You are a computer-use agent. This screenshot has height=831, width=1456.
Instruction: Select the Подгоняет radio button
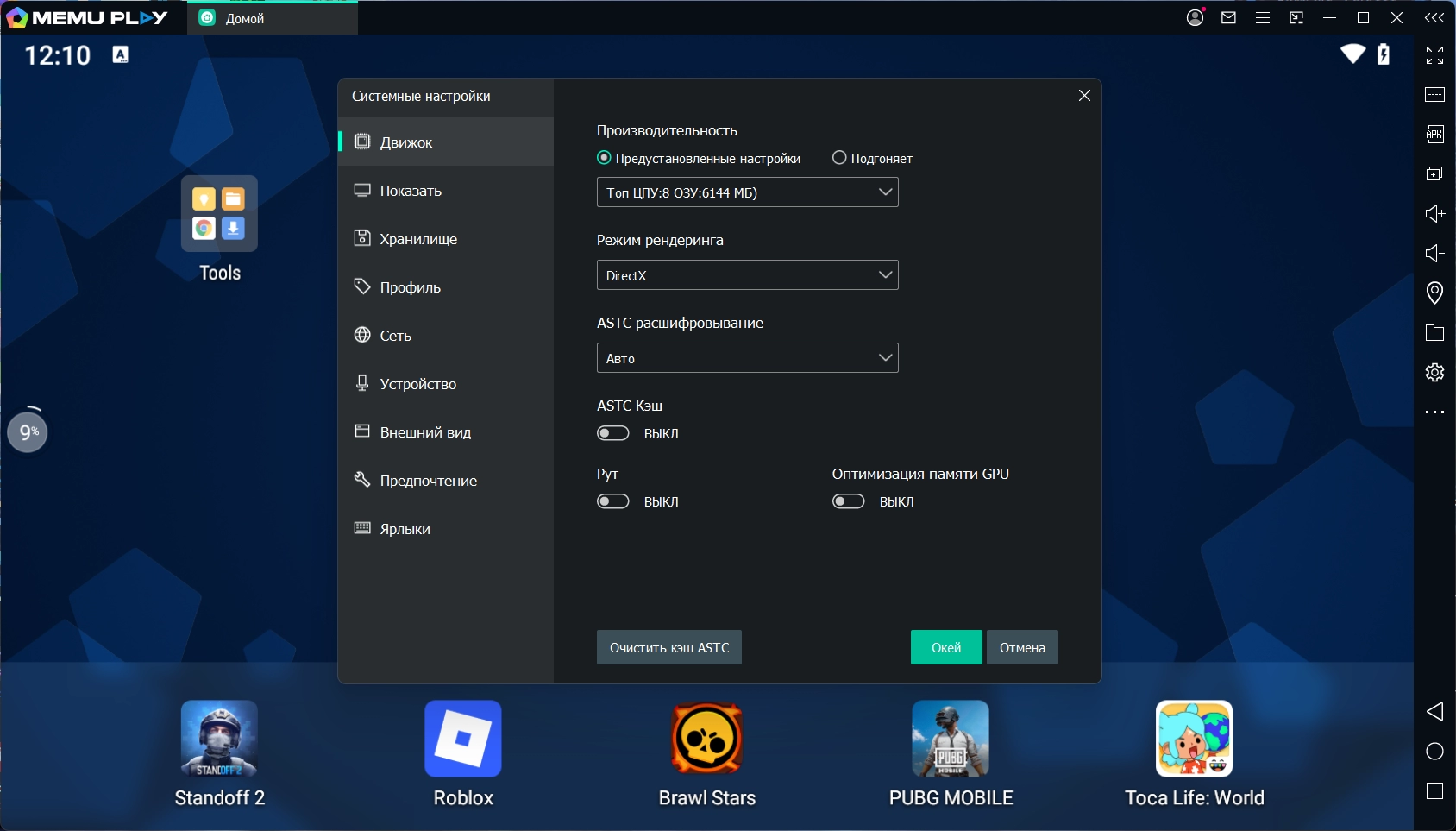839,158
